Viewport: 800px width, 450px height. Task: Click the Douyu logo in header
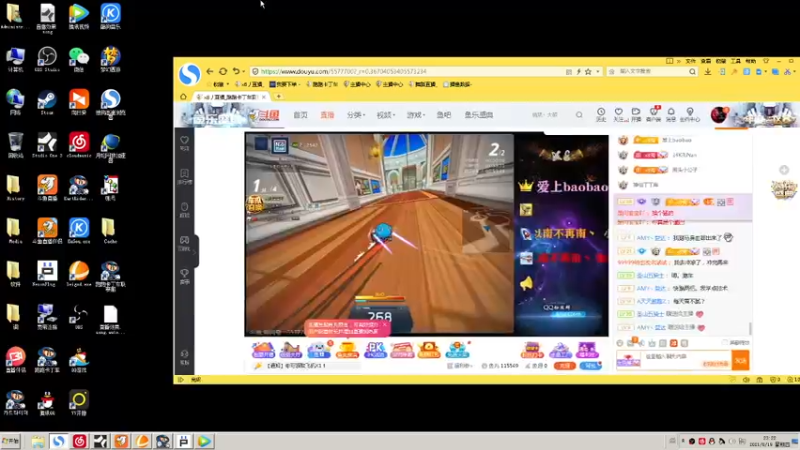coord(264,115)
